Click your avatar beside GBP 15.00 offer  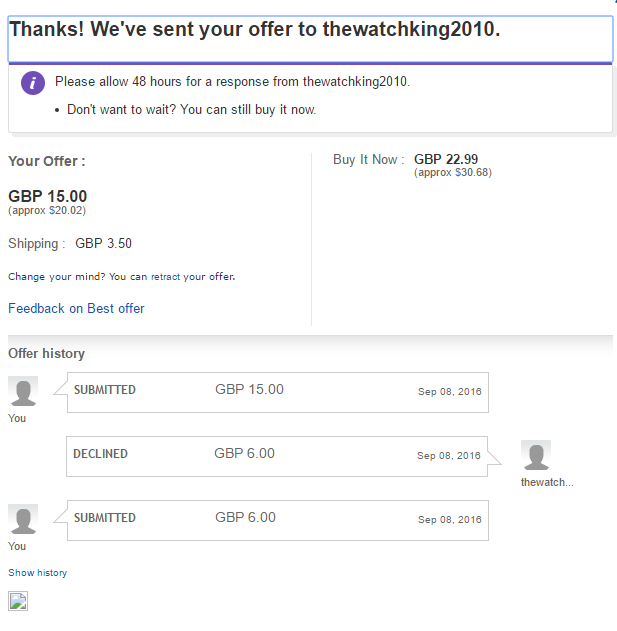point(23,391)
